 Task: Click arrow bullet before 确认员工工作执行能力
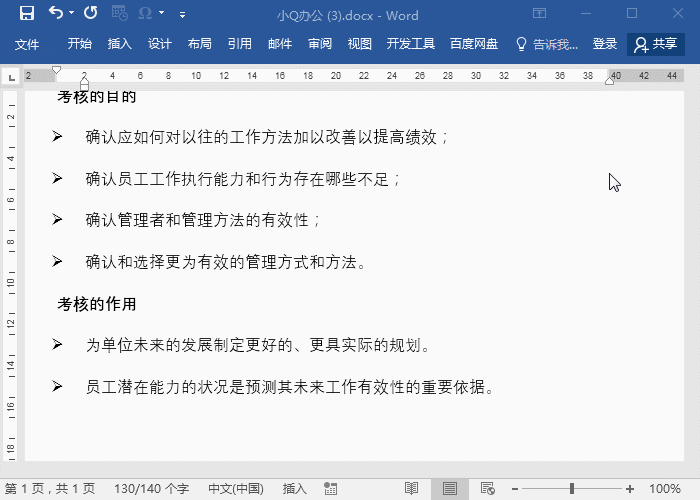pos(57,178)
